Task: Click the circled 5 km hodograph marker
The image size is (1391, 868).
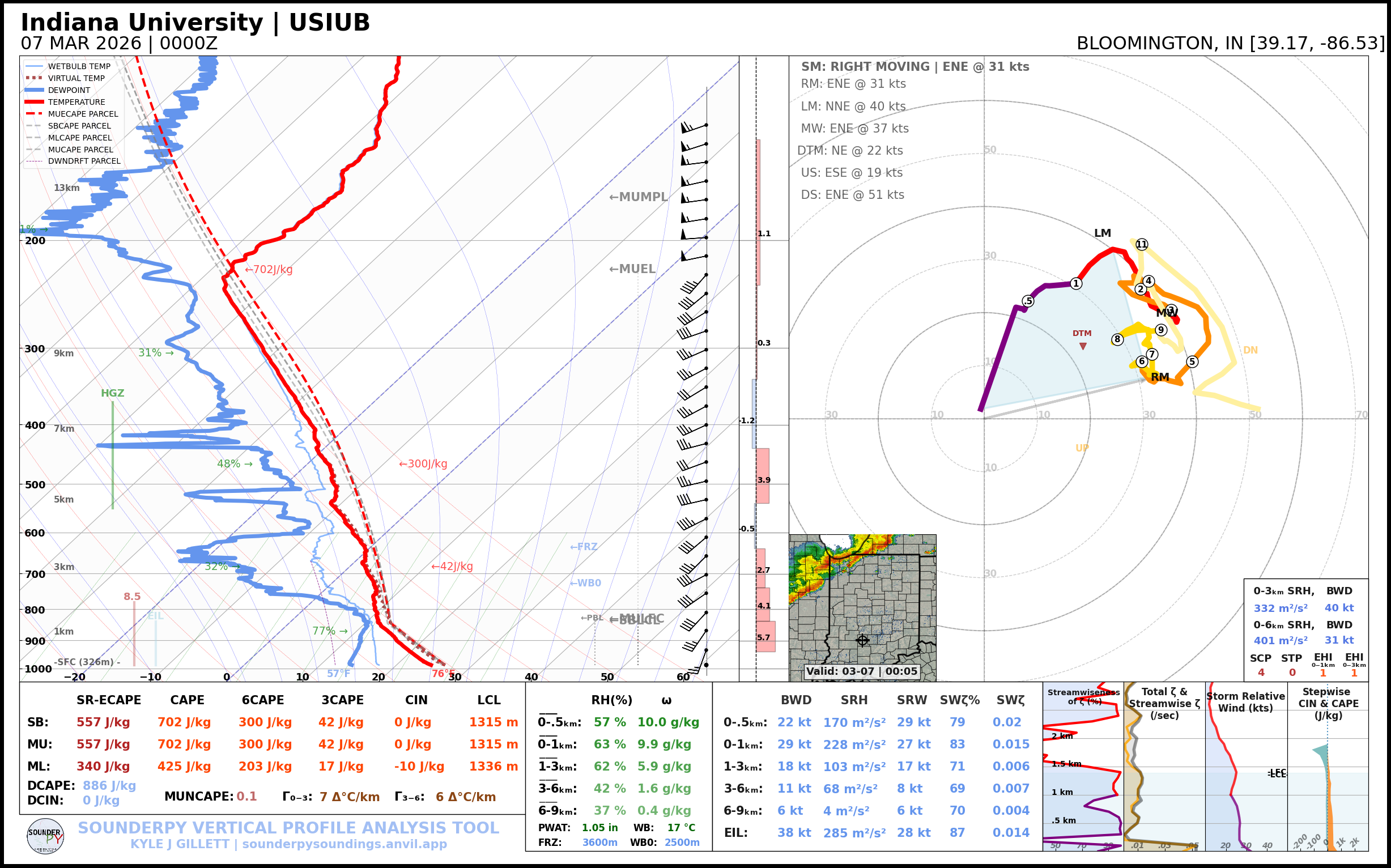Action: pyautogui.click(x=1192, y=361)
